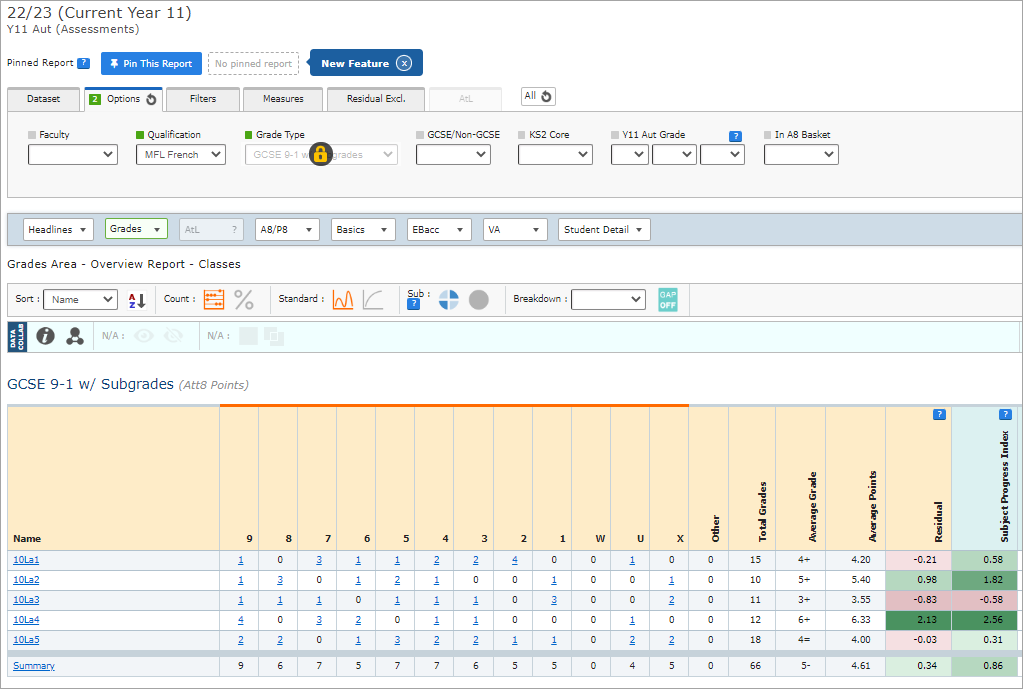Expand the Breakdown dropdown
The height and width of the screenshot is (689, 1023).
point(608,299)
